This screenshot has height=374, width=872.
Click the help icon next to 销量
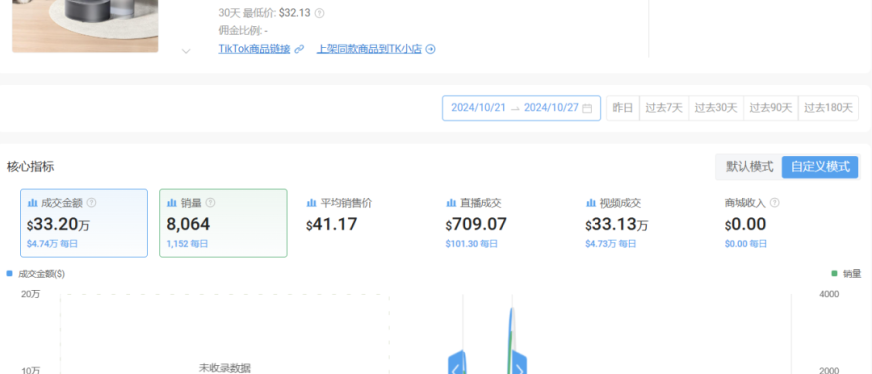click(x=210, y=203)
